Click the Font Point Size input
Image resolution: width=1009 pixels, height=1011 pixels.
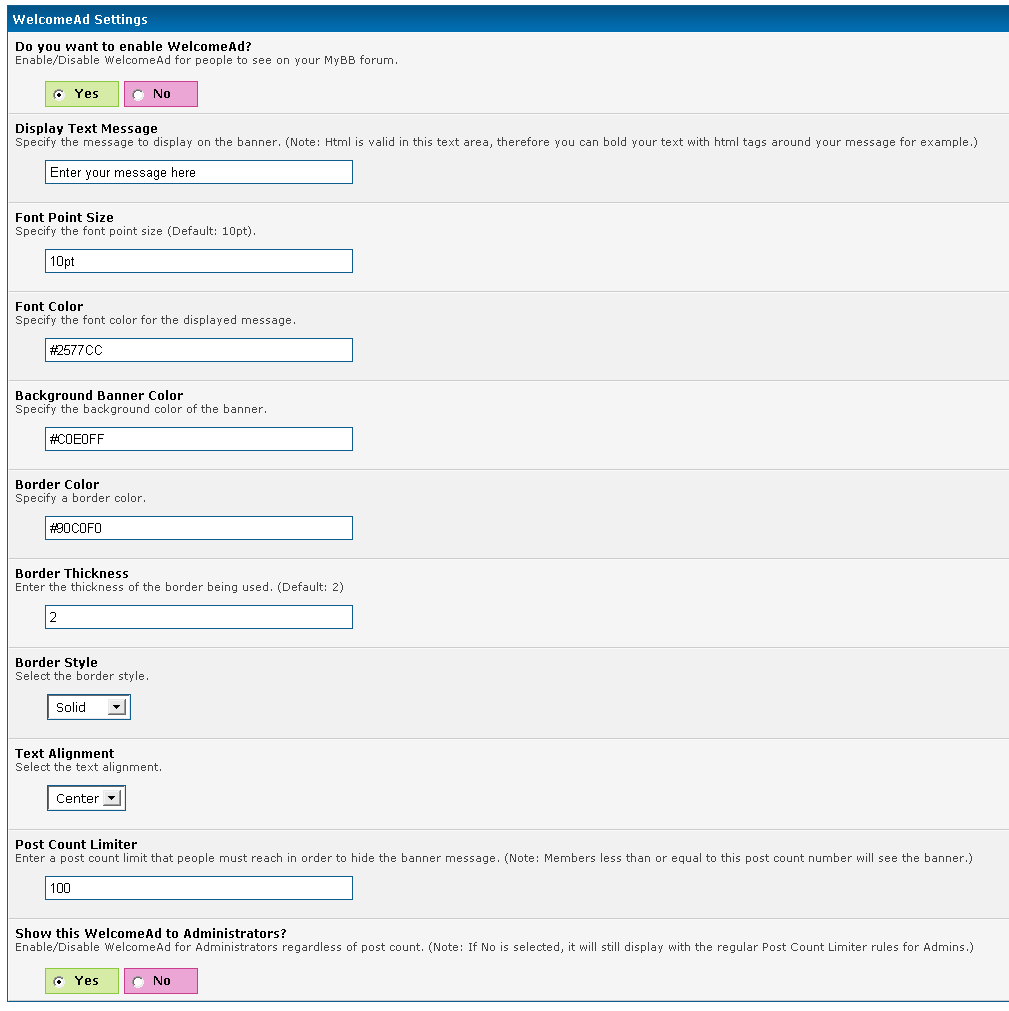199,262
